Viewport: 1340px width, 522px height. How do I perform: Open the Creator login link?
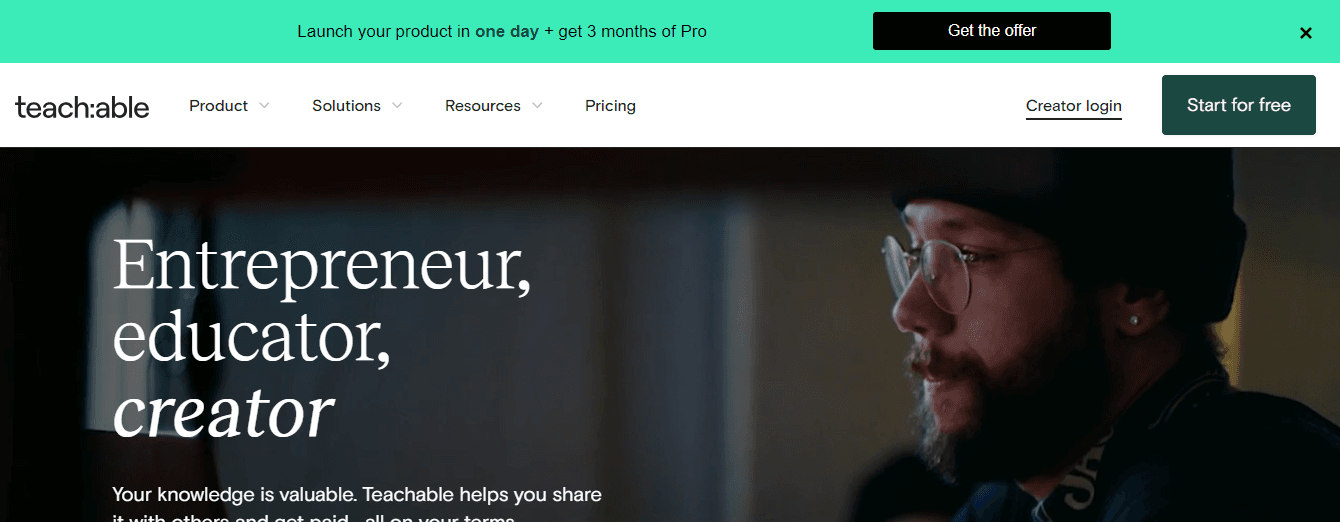click(x=1073, y=106)
